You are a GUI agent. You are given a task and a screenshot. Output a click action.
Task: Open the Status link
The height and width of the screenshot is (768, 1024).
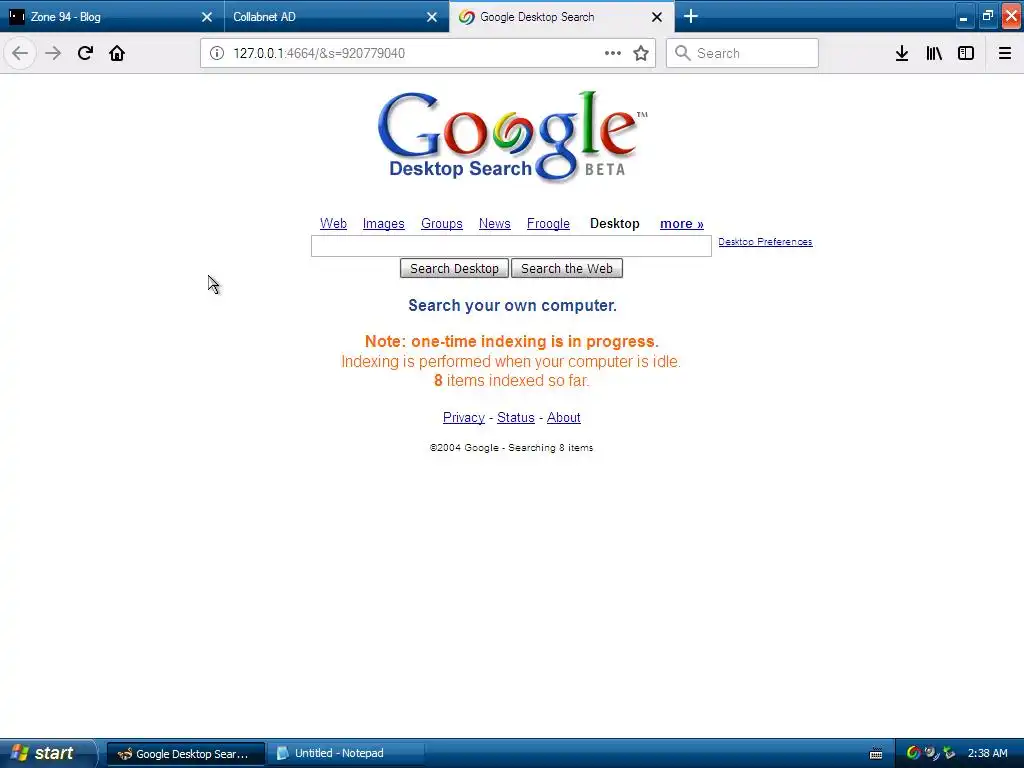tap(516, 417)
